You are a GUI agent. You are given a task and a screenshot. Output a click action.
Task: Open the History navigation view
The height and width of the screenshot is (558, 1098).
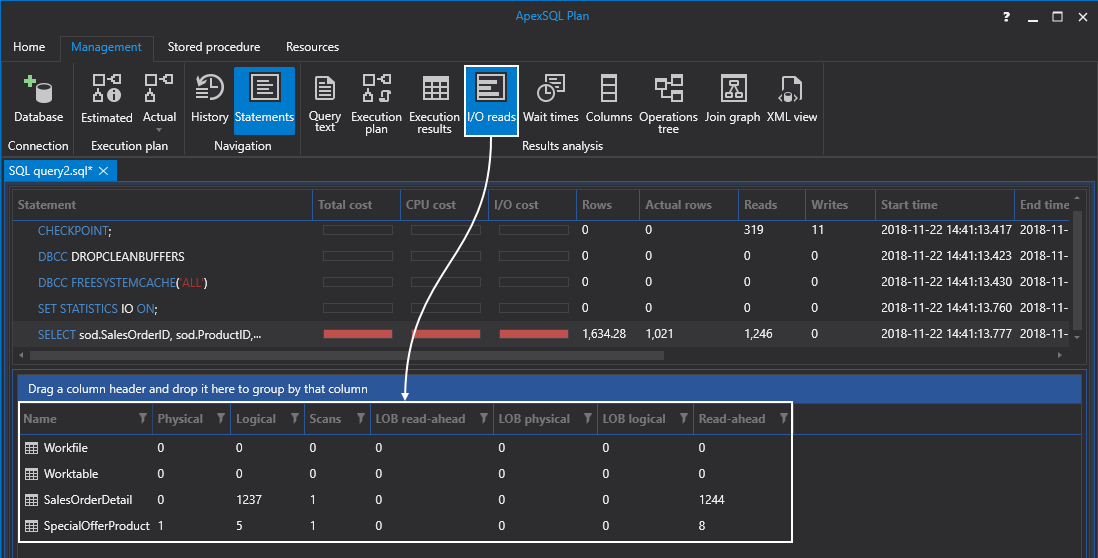(209, 100)
